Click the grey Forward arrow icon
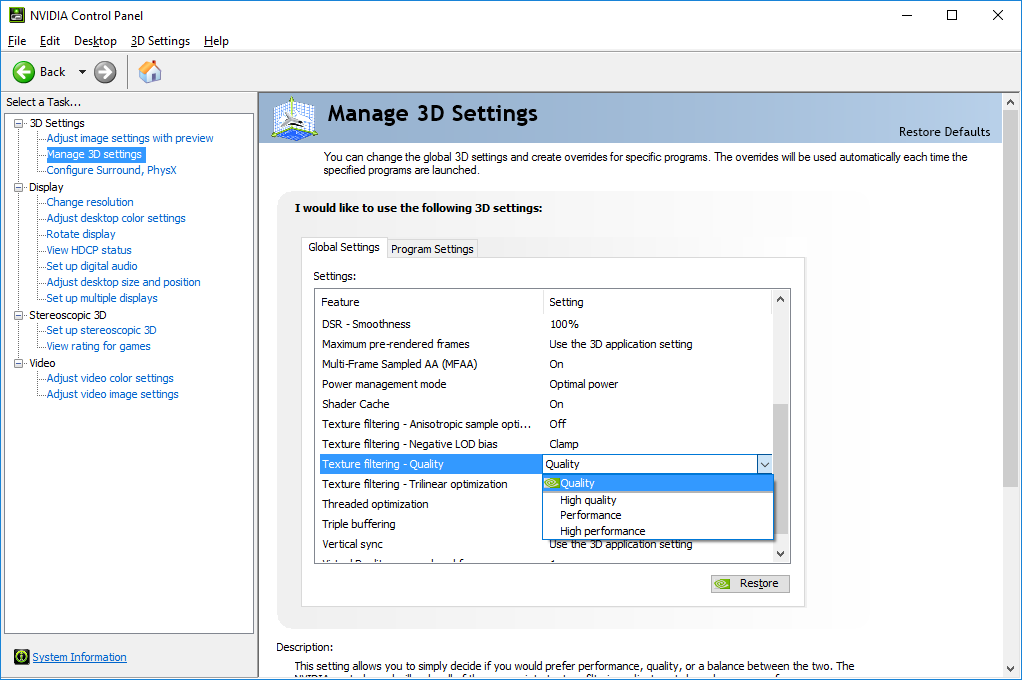Screen dimensions: 1022x680 105,72
